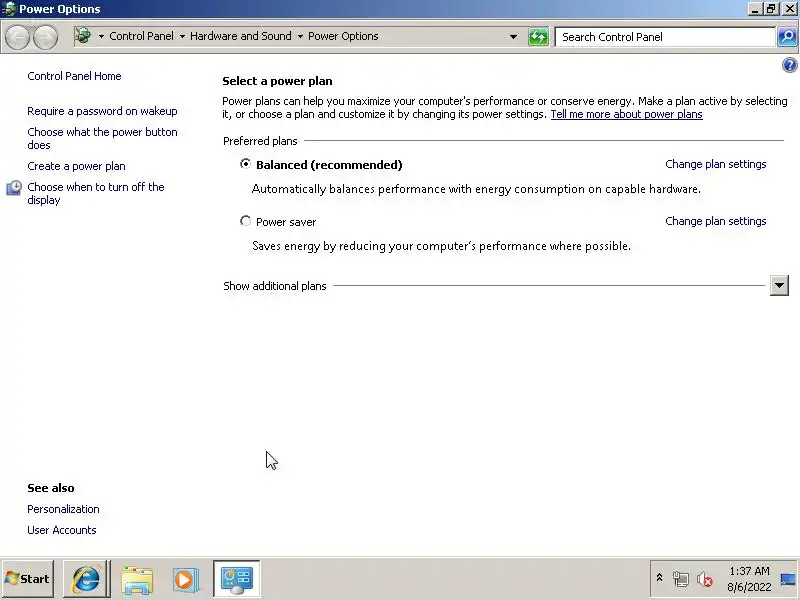
Task: Click the Show desktop icon in tray
Action: (x=788, y=579)
